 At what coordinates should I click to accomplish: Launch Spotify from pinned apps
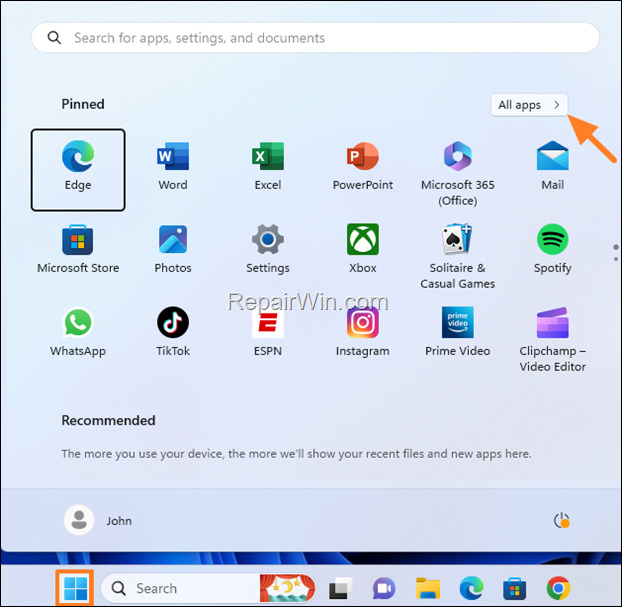click(553, 249)
